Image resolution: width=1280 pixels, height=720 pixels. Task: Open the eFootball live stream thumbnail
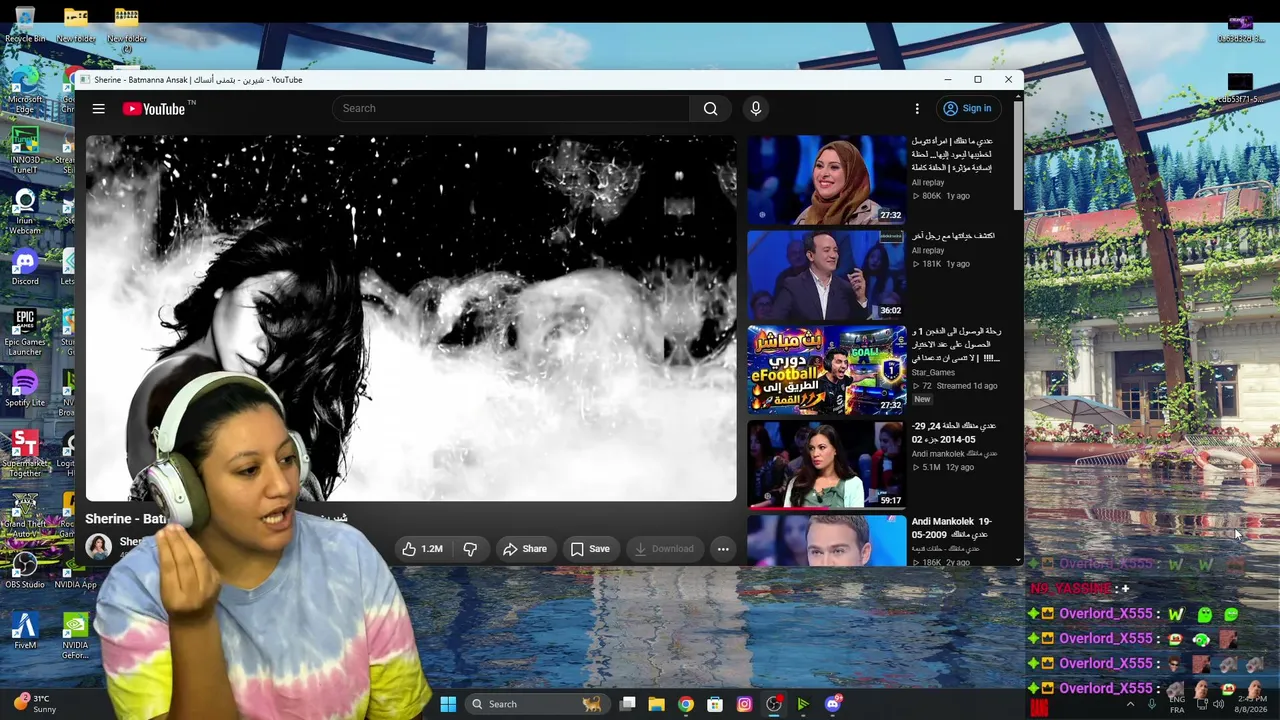coord(826,370)
